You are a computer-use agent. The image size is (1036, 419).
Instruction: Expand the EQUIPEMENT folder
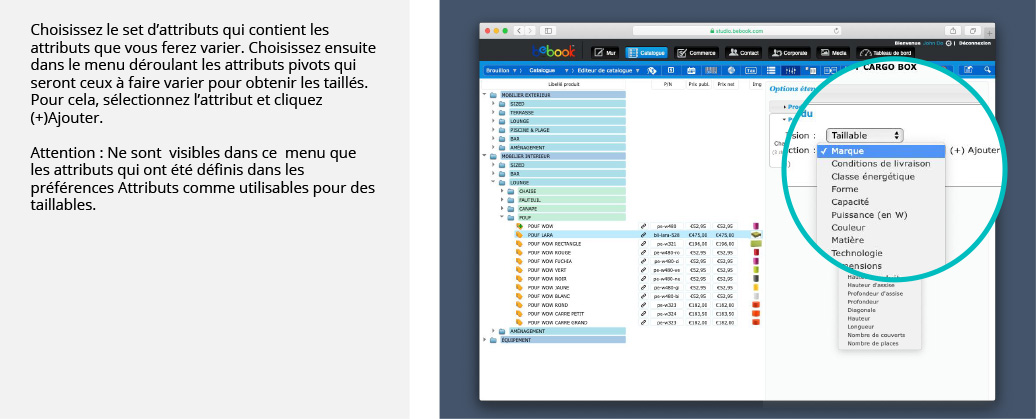484,340
